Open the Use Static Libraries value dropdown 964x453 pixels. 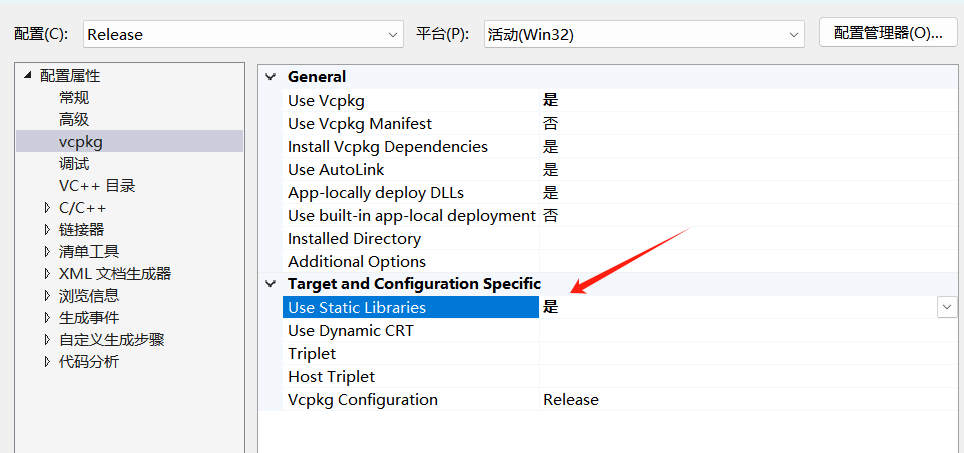point(947,308)
